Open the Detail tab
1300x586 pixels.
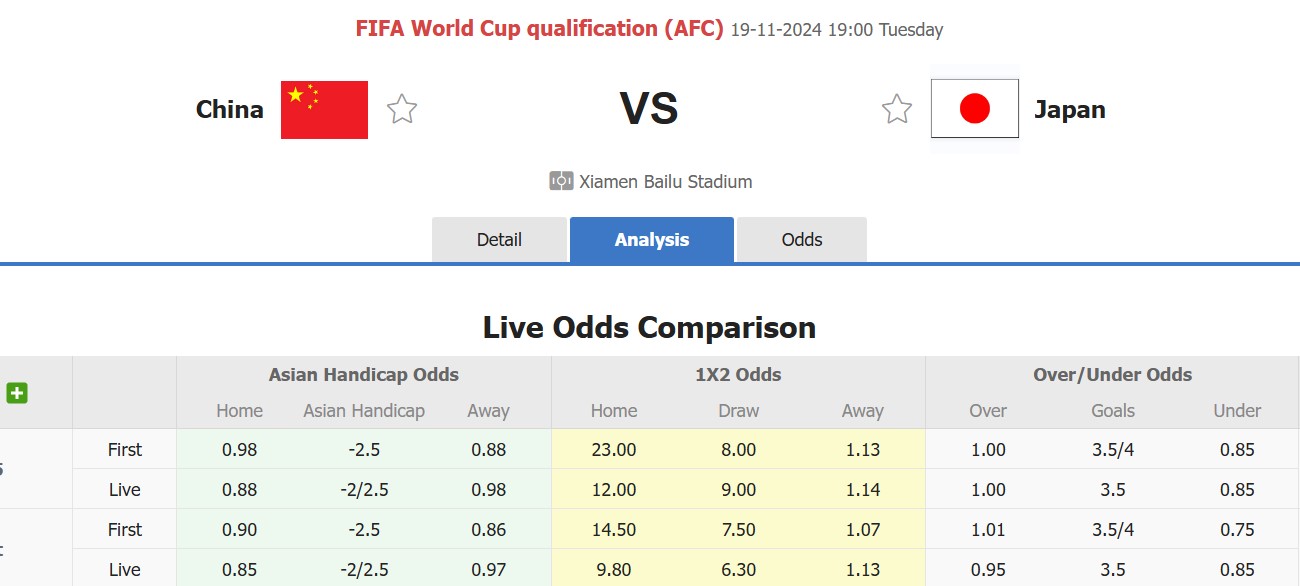[x=499, y=240]
